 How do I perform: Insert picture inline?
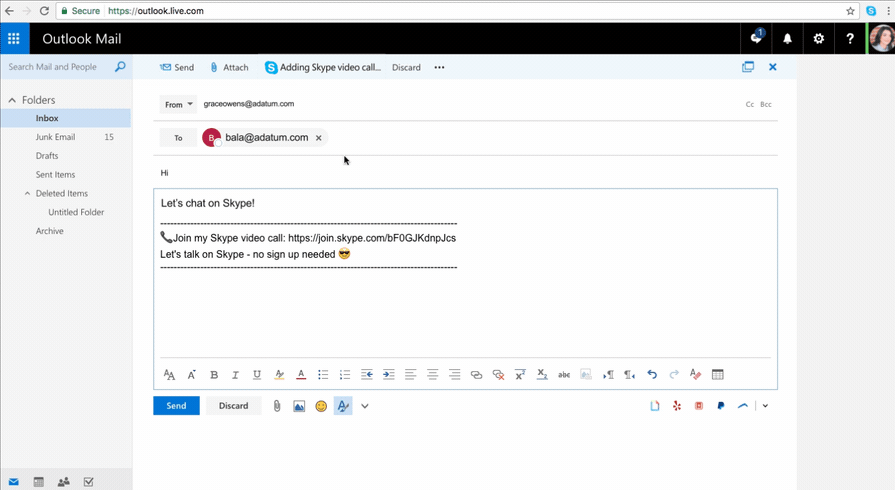299,406
